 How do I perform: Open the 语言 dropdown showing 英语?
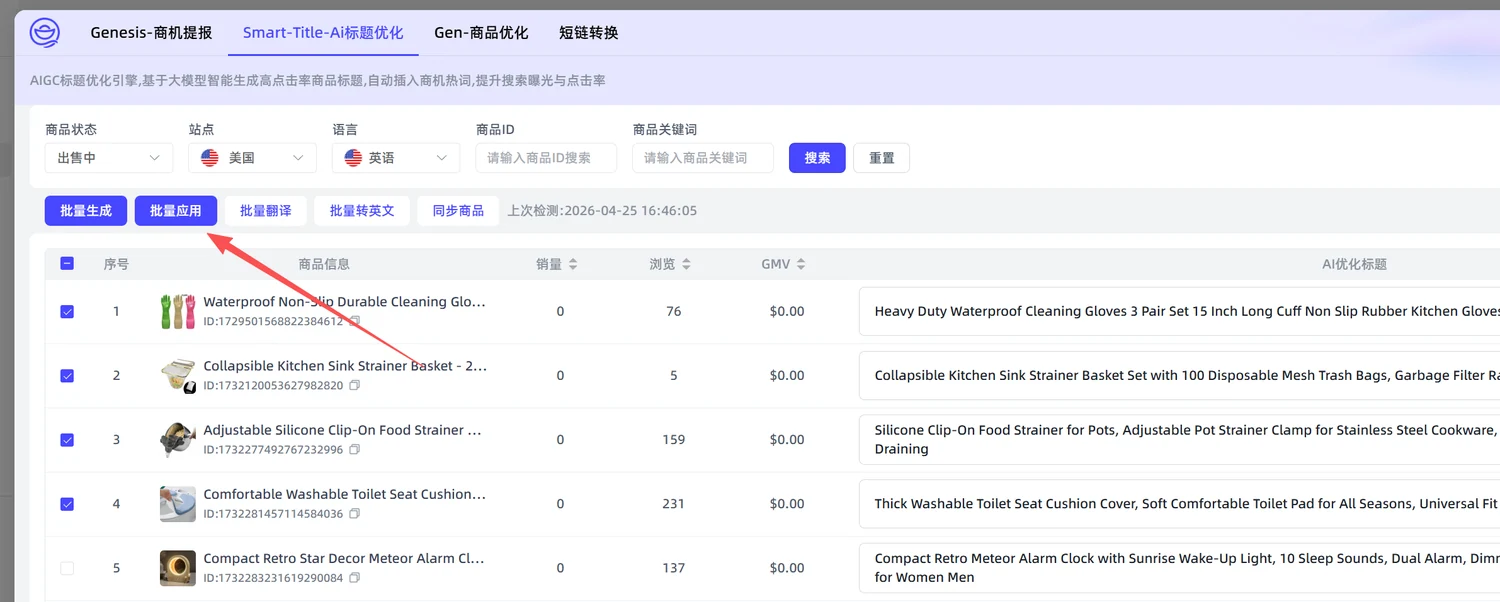(x=396, y=158)
